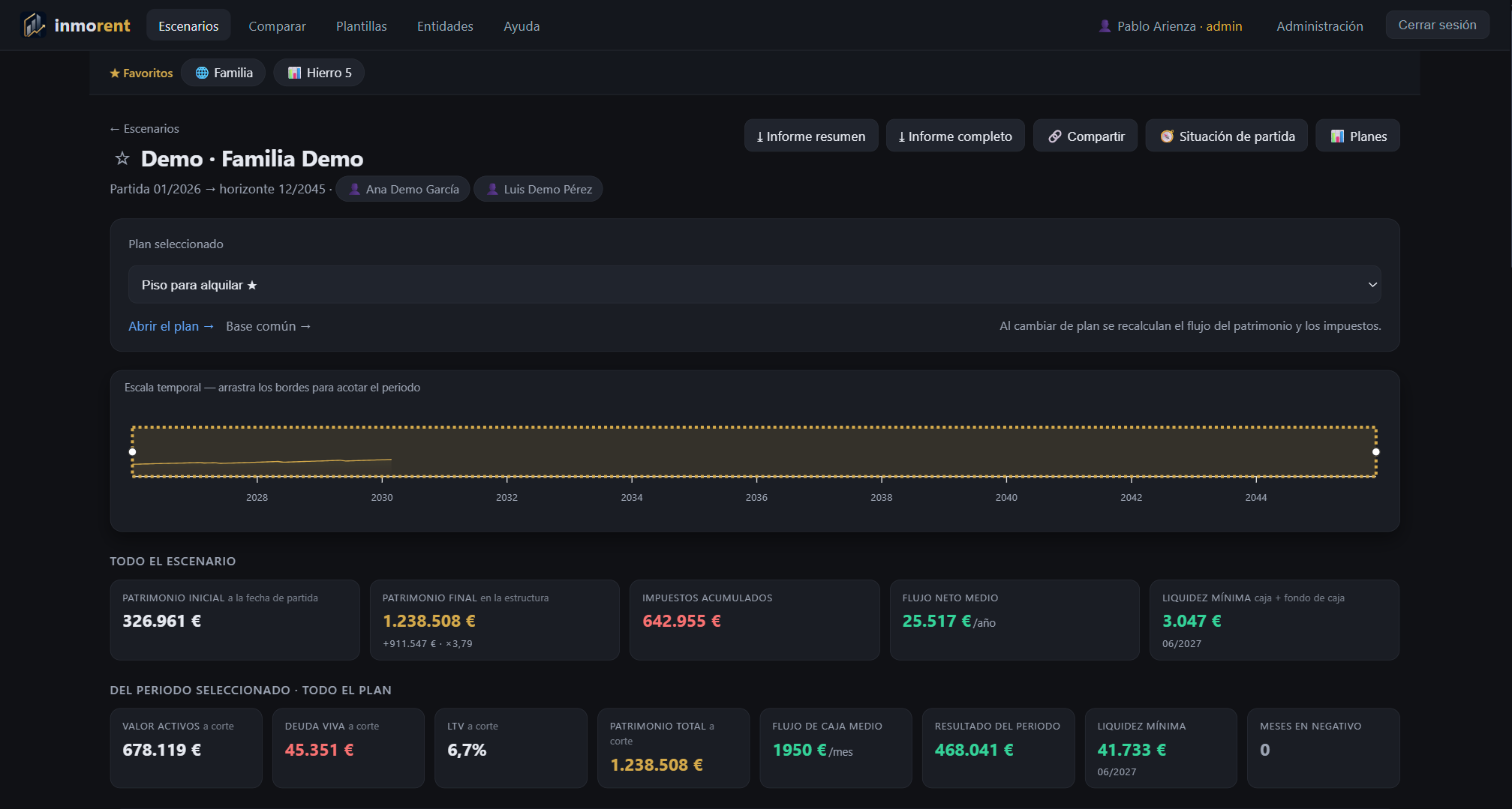The height and width of the screenshot is (809, 1512).
Task: Click the 2034 mark on the timeline axis
Action: 631,498
